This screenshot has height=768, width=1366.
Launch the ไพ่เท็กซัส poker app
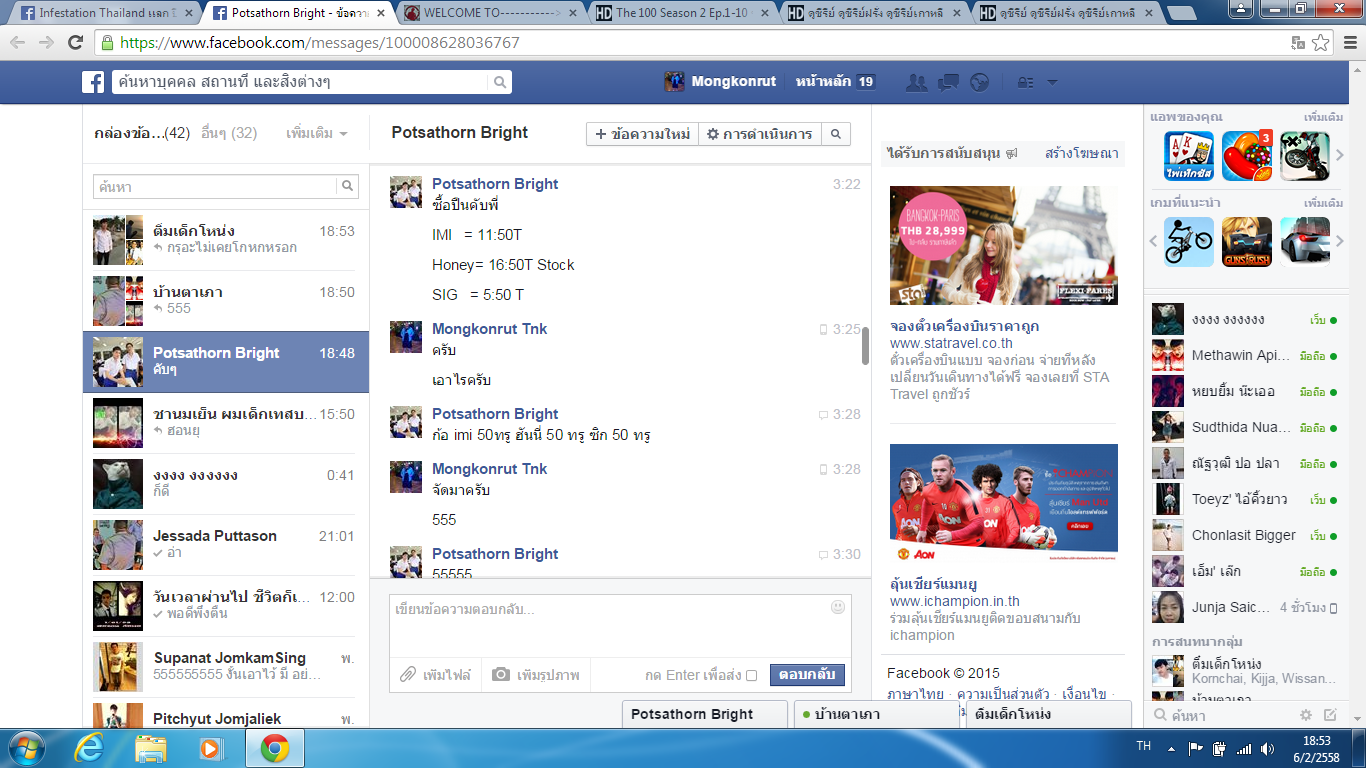(1188, 156)
